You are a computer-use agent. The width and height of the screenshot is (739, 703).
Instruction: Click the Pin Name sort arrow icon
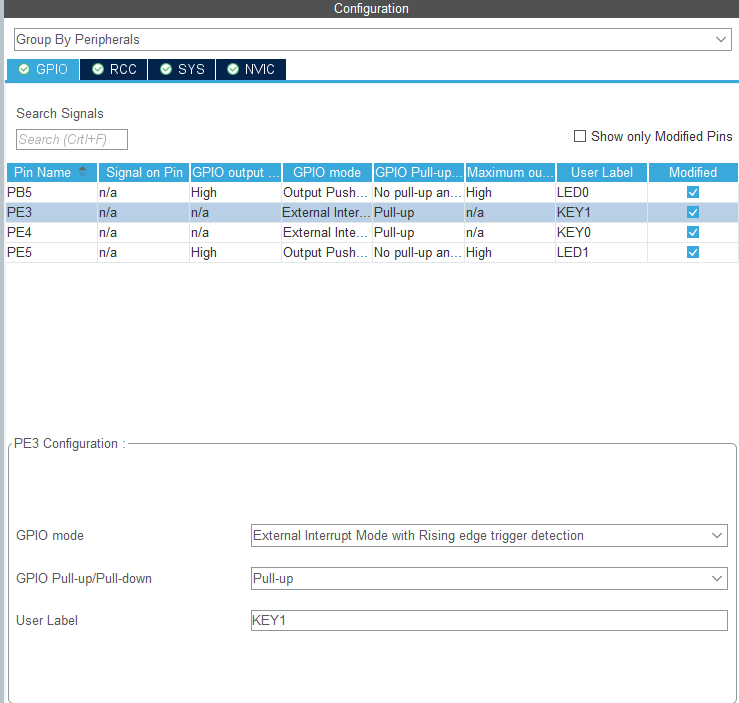pos(82,172)
